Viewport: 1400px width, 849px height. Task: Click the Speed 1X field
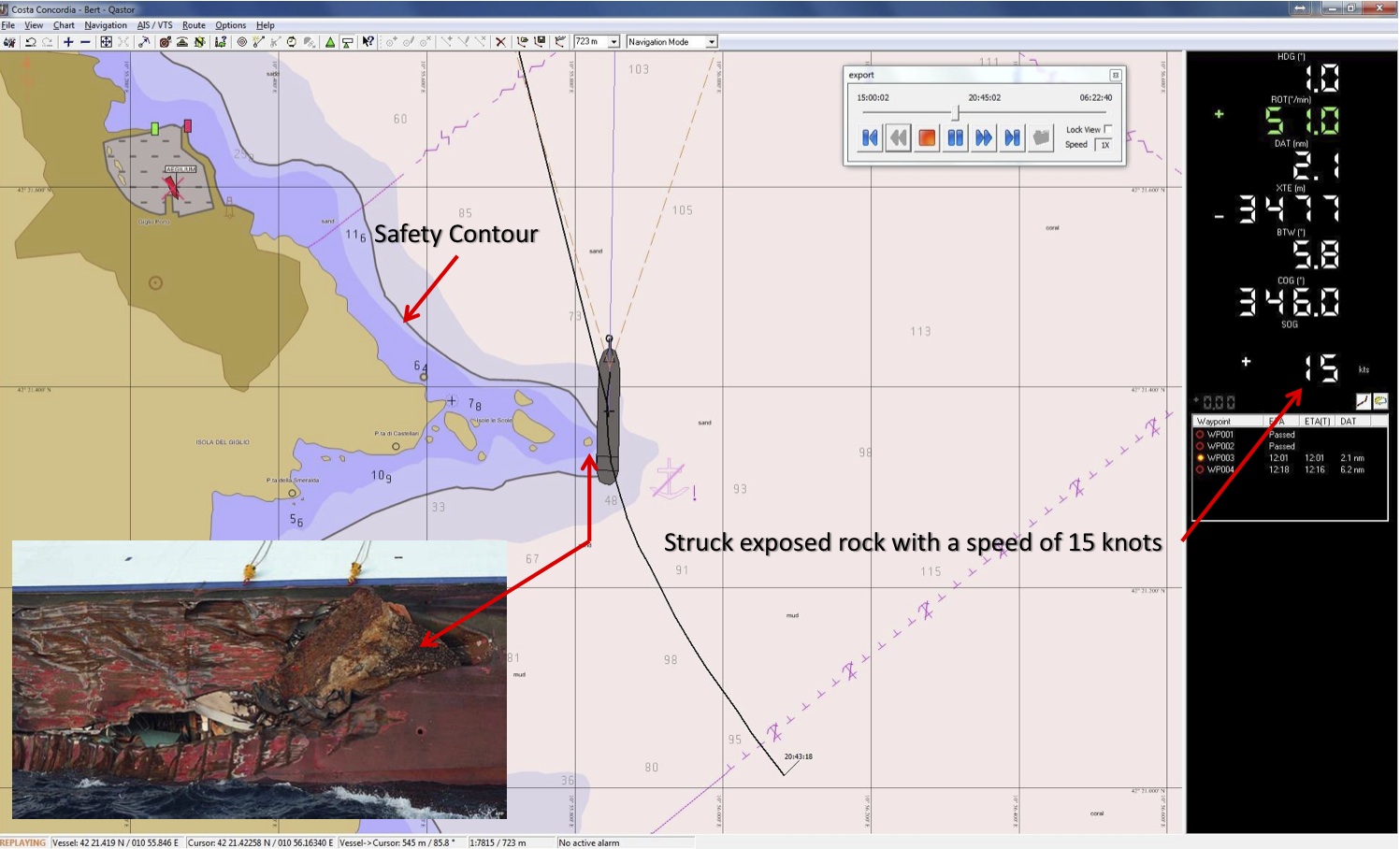click(1104, 145)
